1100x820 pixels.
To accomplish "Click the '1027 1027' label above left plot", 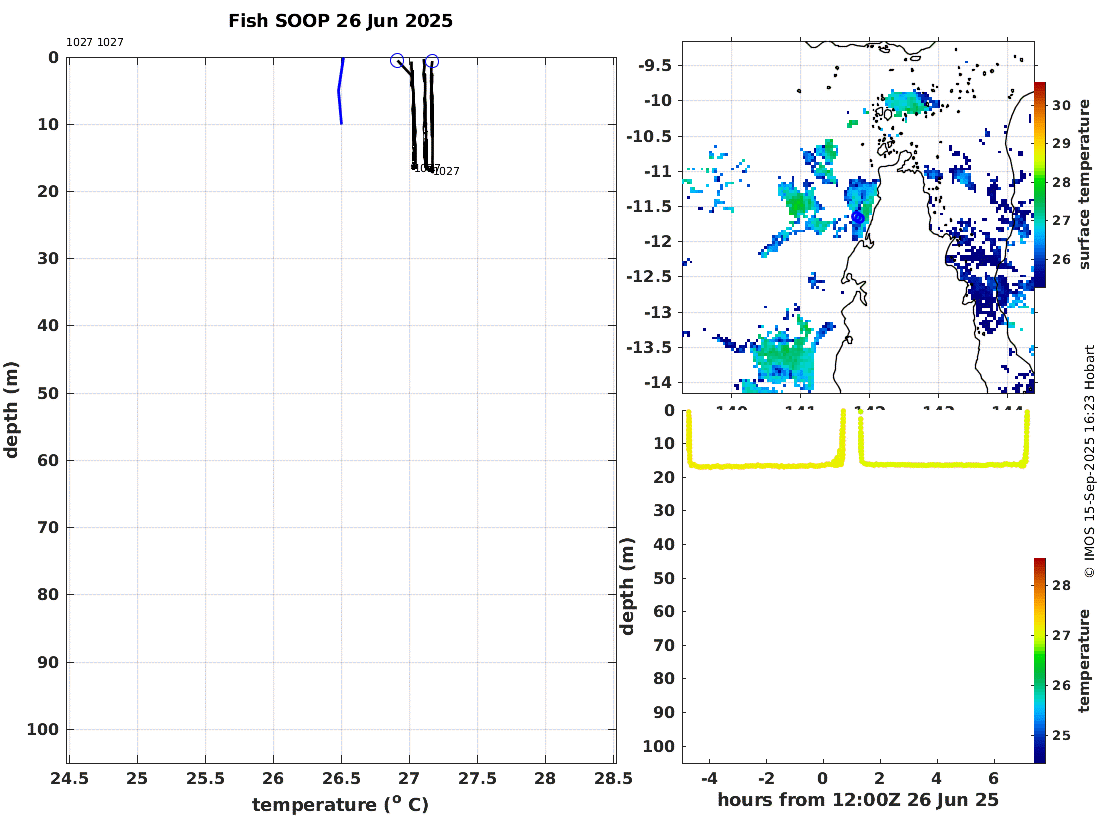I will tap(95, 42).
